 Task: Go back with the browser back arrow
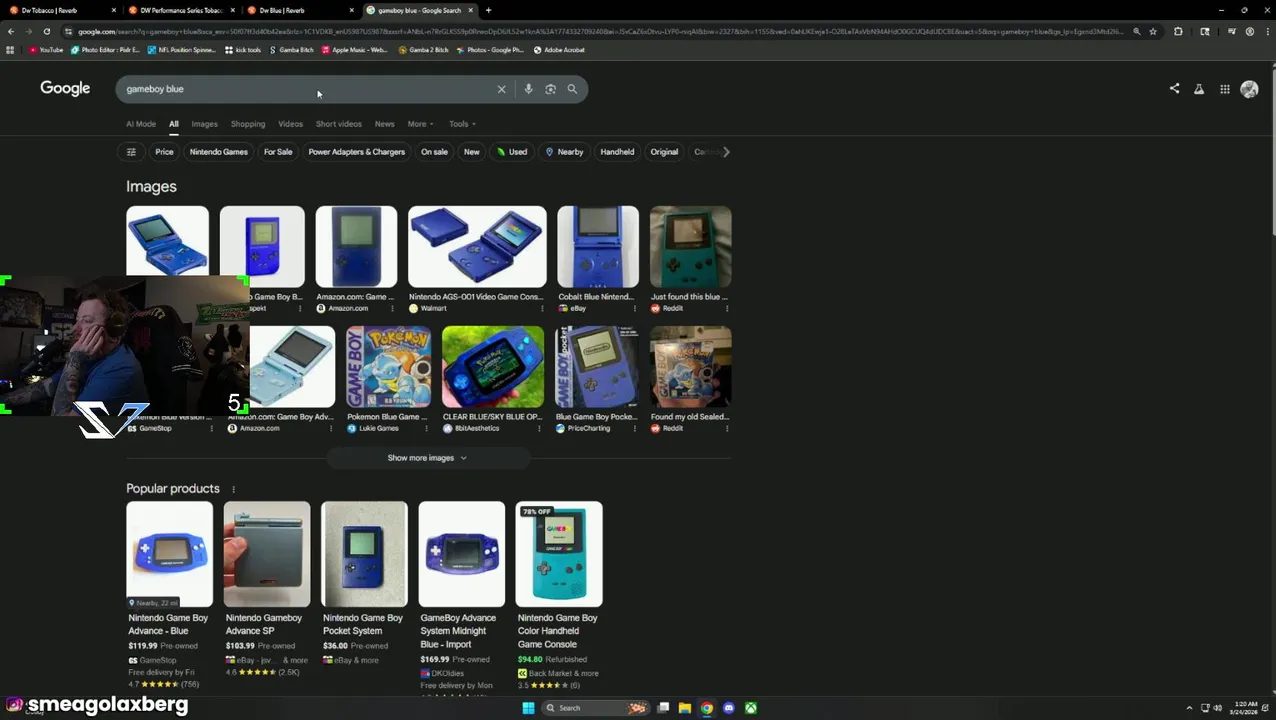11,31
